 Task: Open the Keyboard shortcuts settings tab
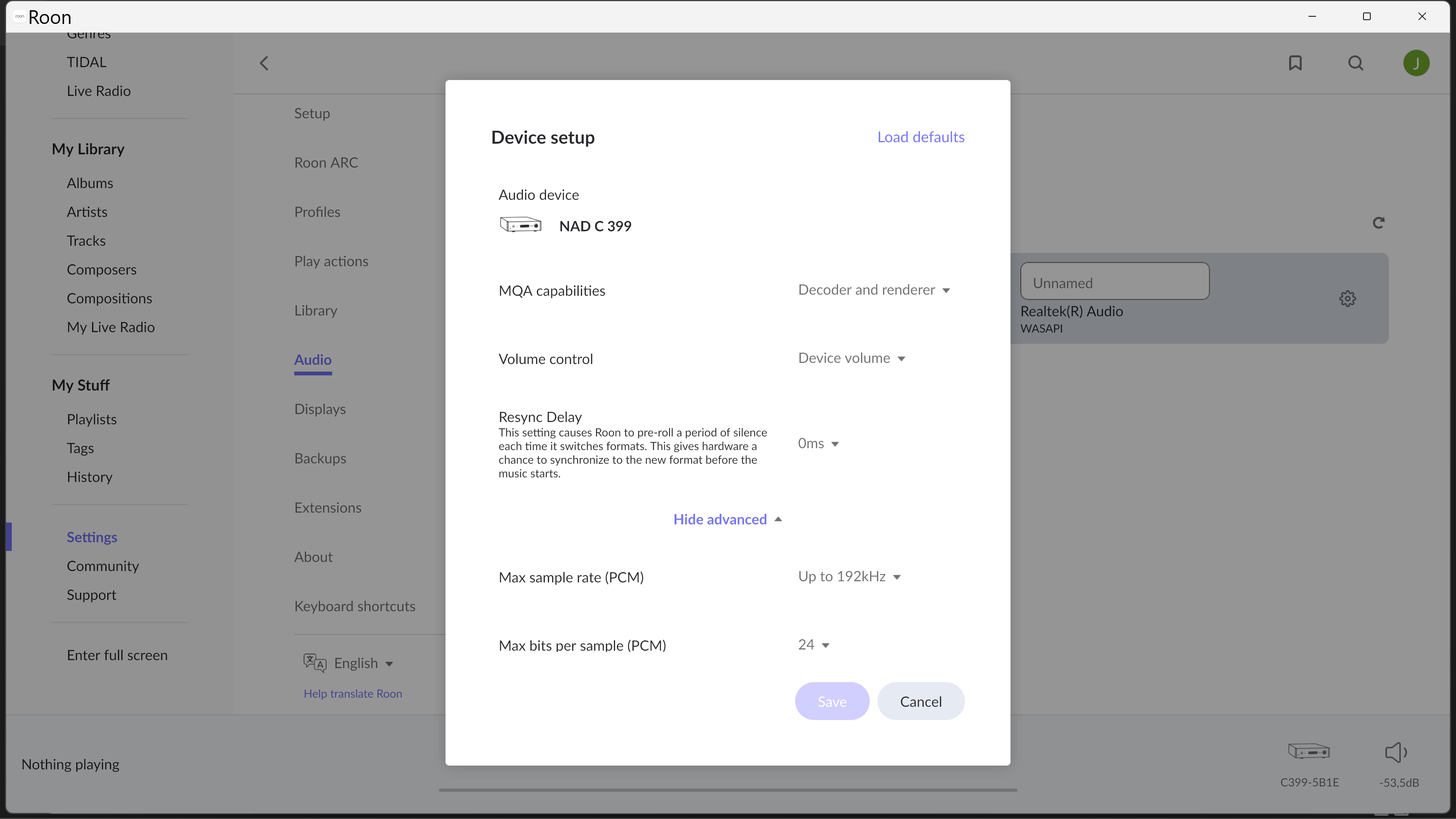coord(355,606)
